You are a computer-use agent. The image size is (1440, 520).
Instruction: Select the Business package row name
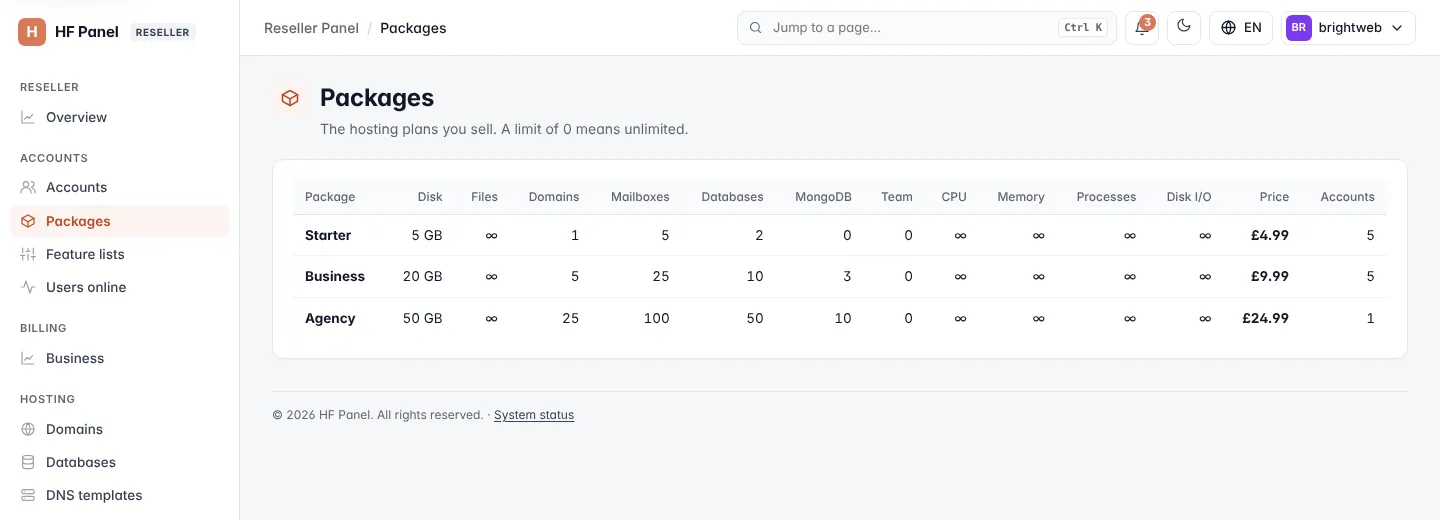pos(335,276)
